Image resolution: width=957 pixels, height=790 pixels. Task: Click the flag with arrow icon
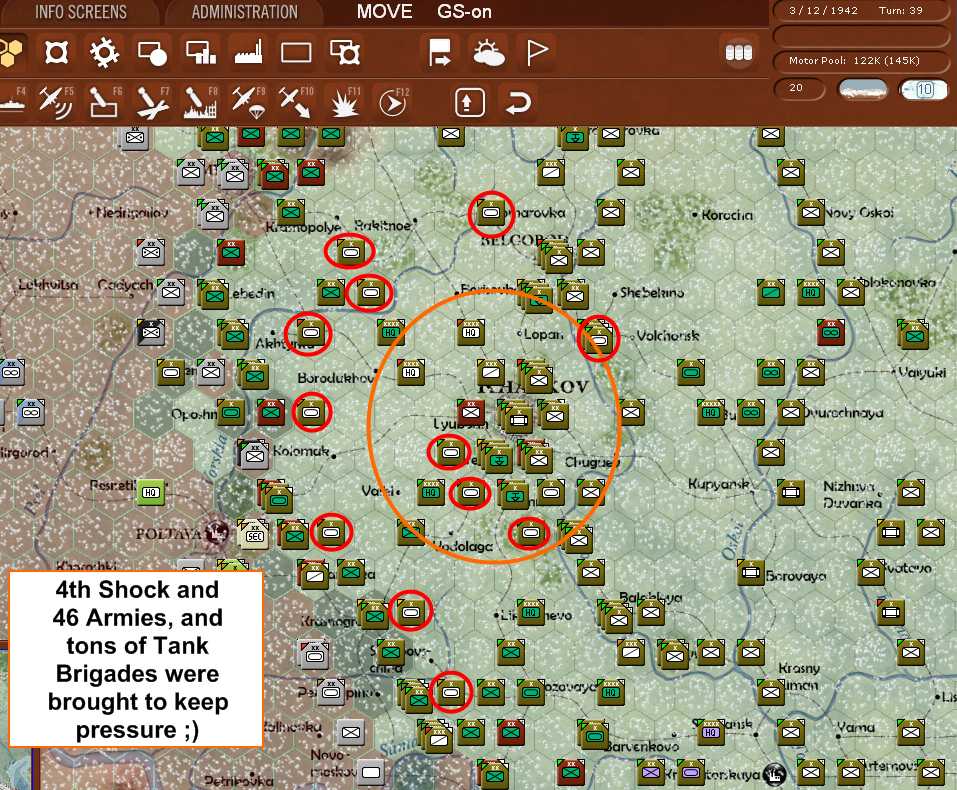tap(440, 53)
